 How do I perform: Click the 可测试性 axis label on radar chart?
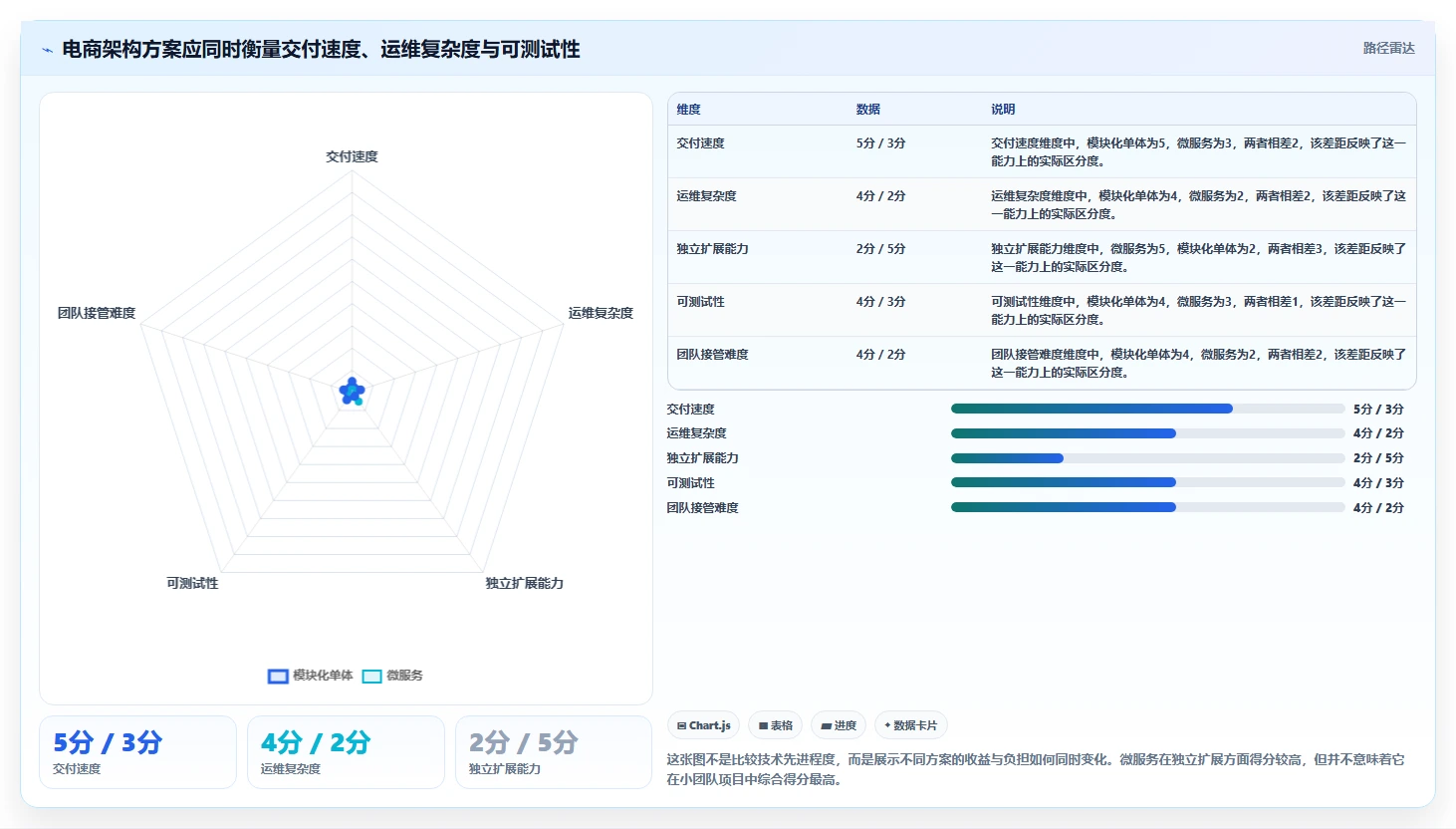pos(192,583)
